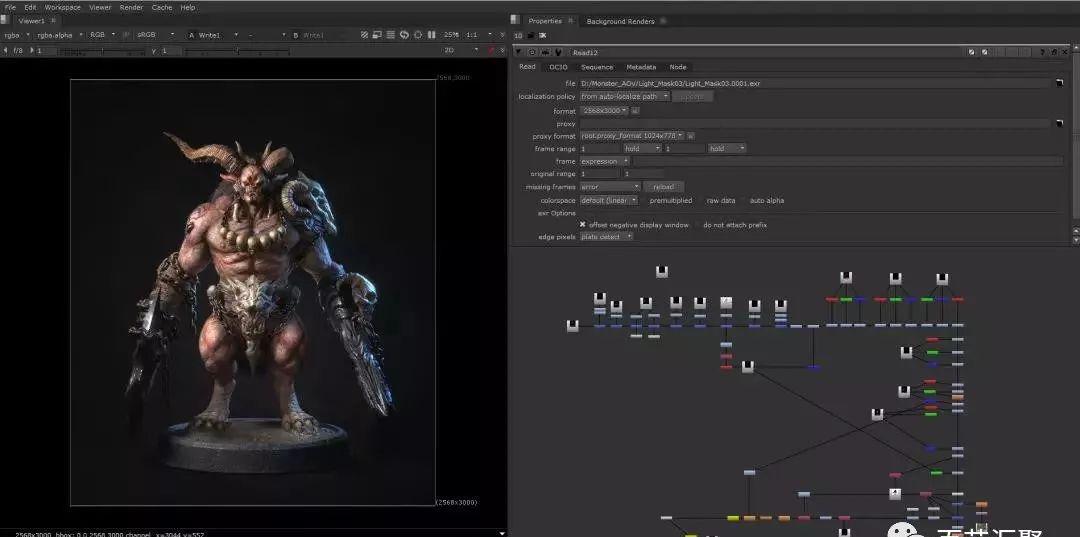Click the undo icon in Read12 panel header
Screen dimensions: 1080x537
tap(972, 52)
